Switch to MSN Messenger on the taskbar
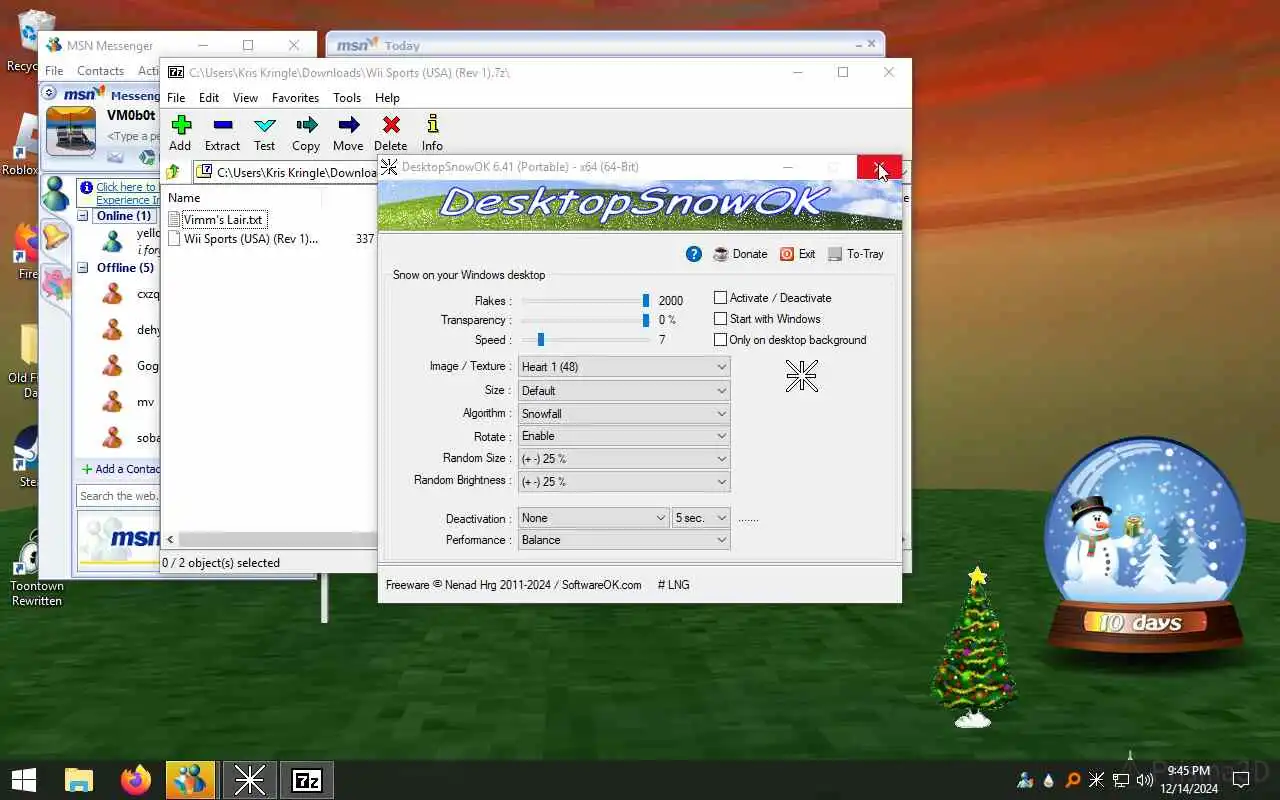 (190, 780)
